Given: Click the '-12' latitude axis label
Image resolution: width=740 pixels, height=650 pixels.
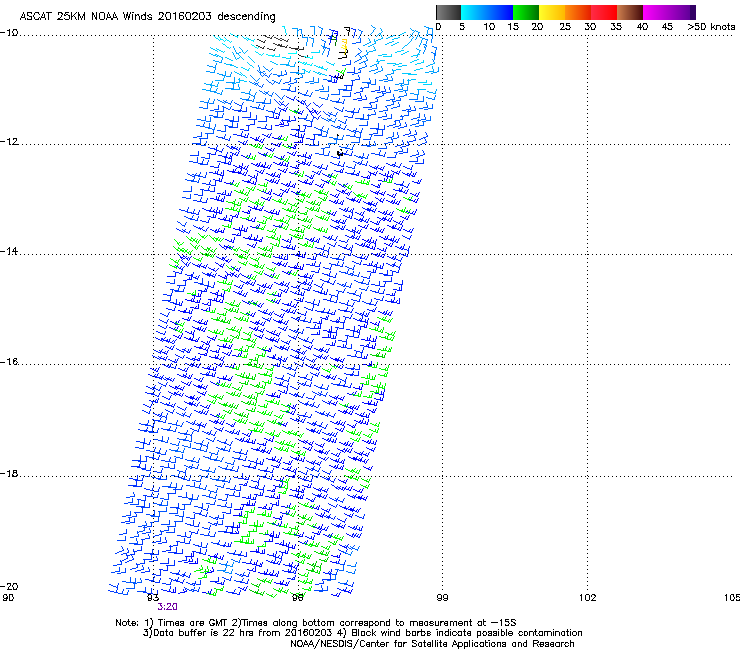Looking at the screenshot, I should [x=9, y=142].
